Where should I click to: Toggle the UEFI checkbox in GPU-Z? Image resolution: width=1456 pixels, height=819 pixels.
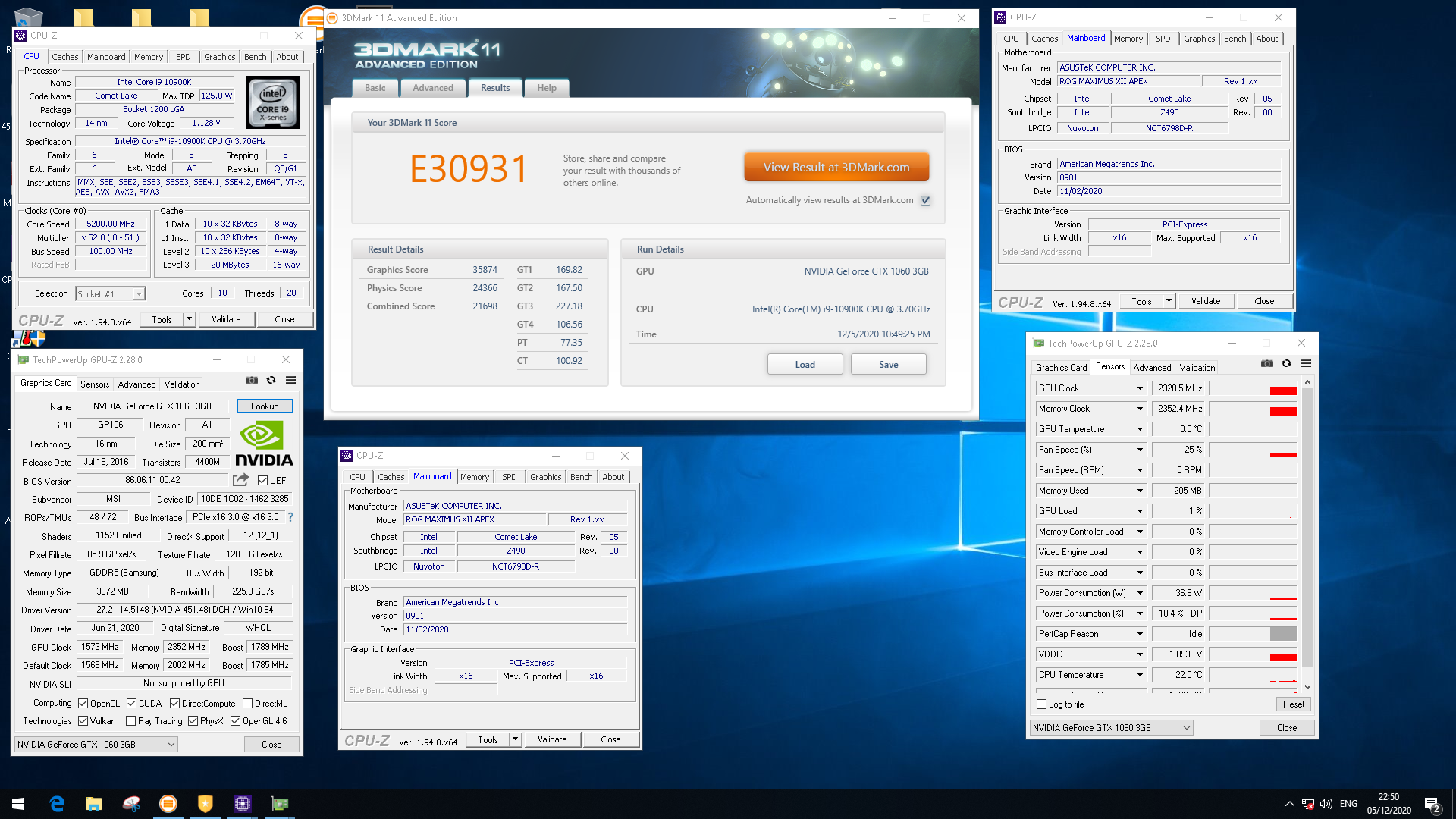[262, 480]
